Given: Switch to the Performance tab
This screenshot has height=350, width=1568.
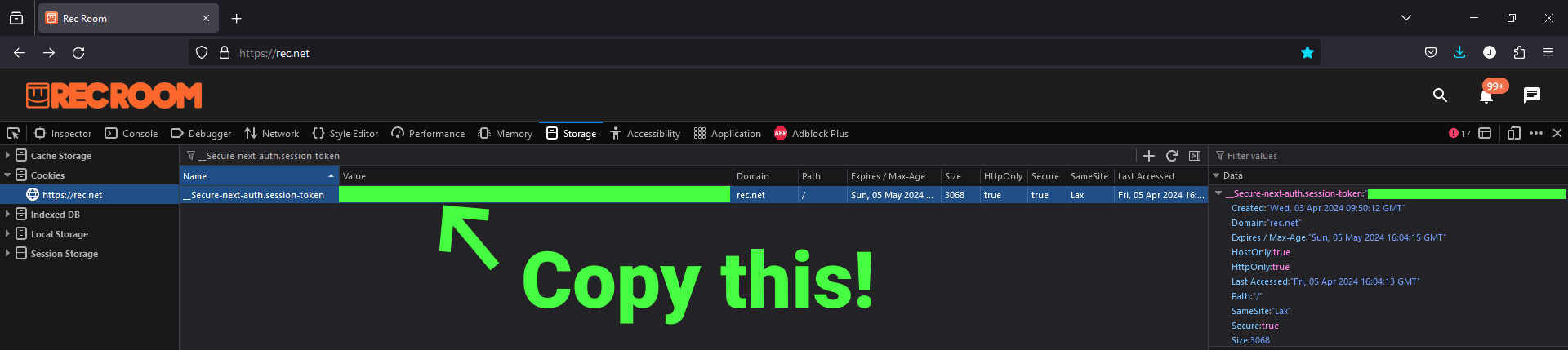Looking at the screenshot, I should coord(428,133).
